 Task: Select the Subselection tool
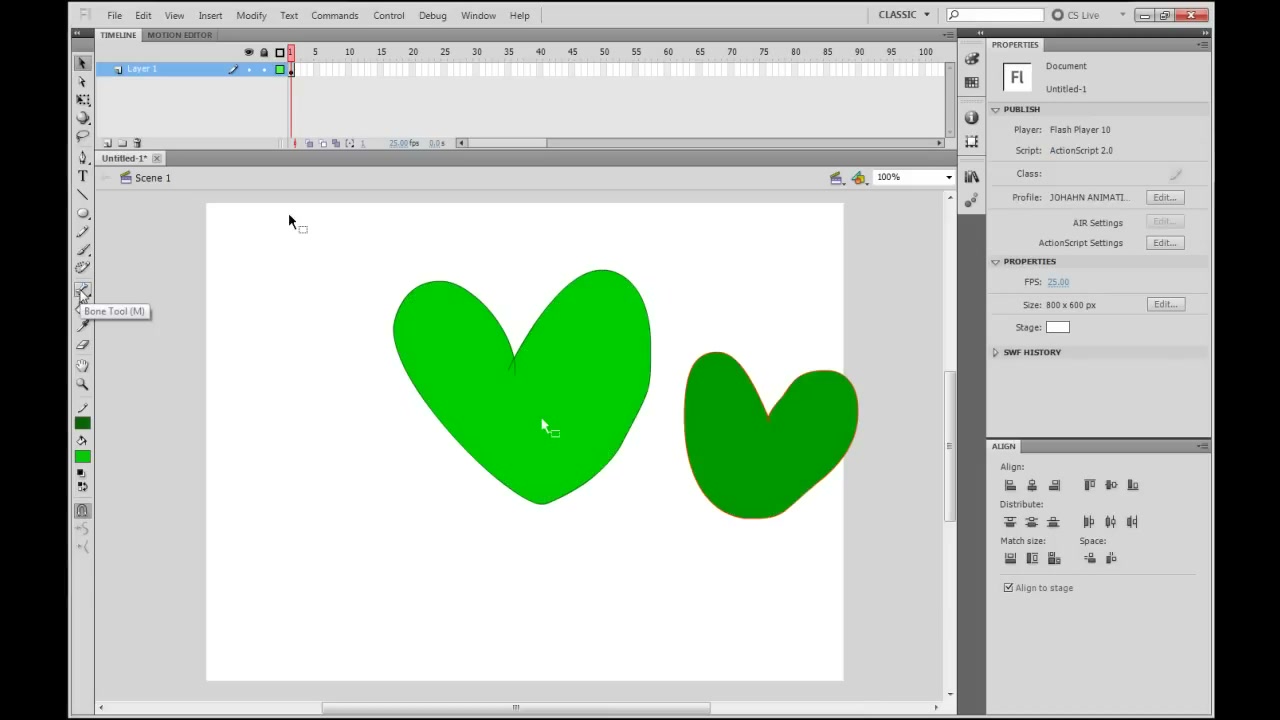[83, 81]
